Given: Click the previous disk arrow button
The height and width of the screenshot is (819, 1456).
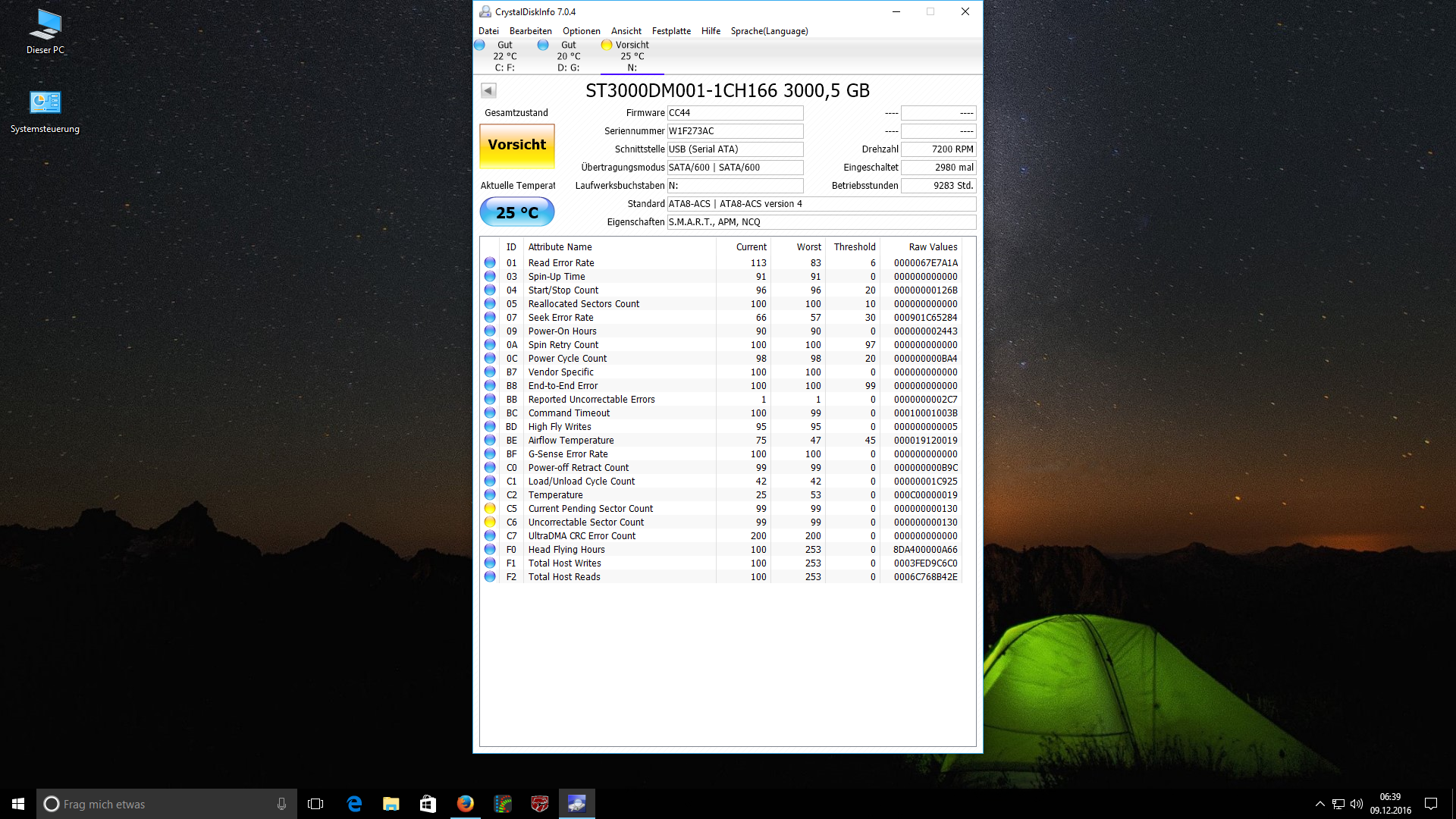Looking at the screenshot, I should pos(488,91).
